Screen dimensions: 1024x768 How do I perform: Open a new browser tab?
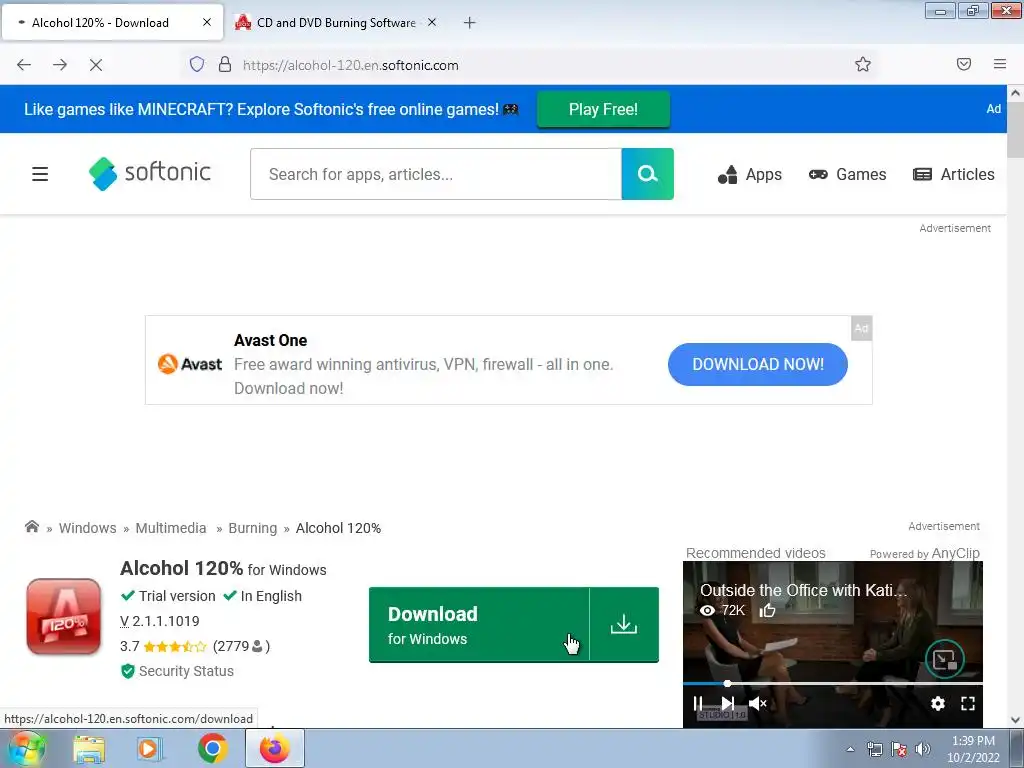(470, 23)
